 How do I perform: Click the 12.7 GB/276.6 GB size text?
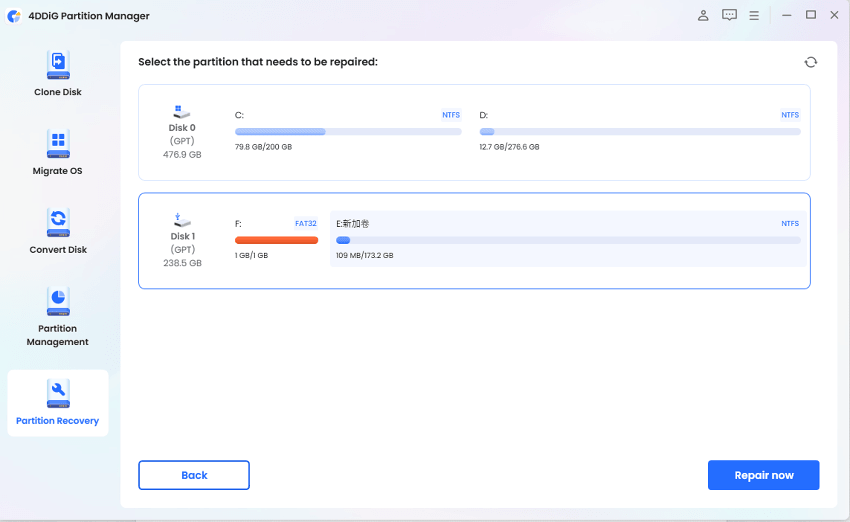point(509,147)
